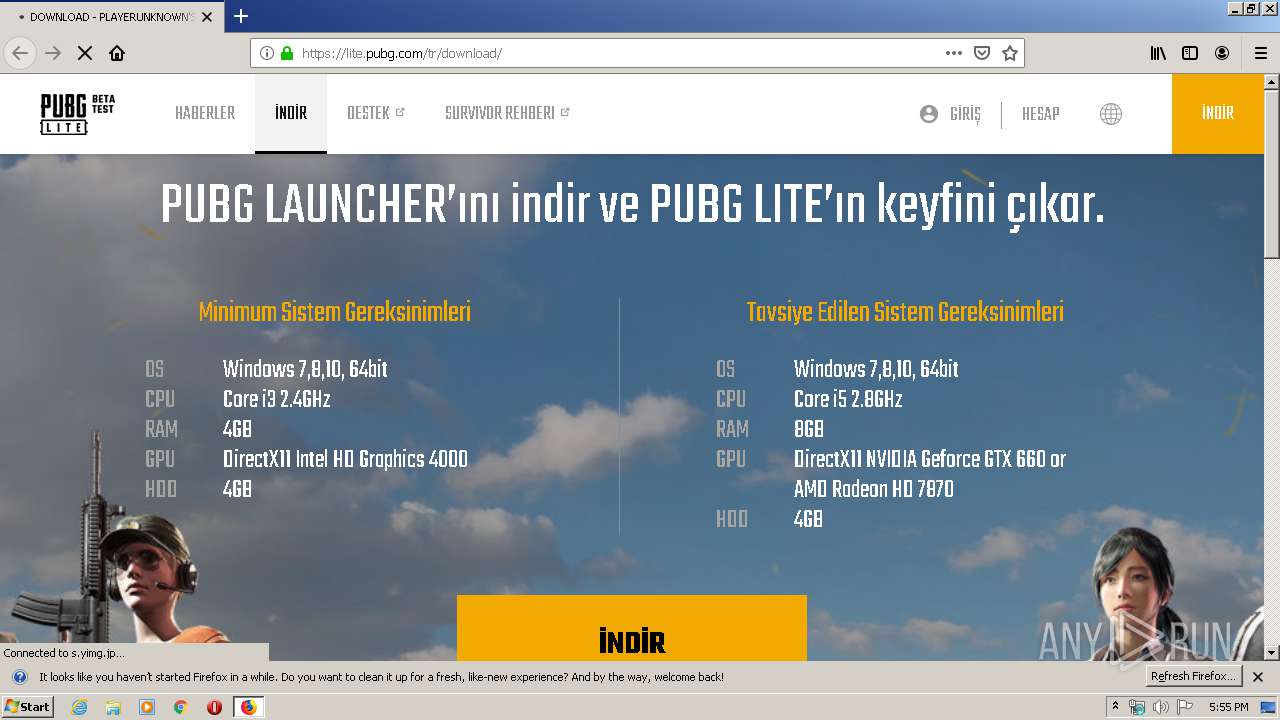Toggle Firefox sidebar view icon

point(1190,53)
